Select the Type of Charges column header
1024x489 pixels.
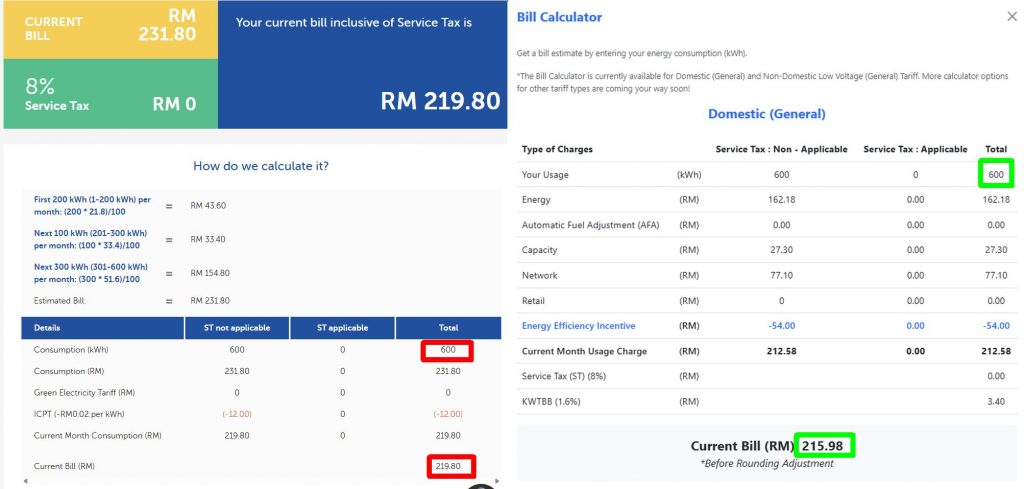click(557, 150)
